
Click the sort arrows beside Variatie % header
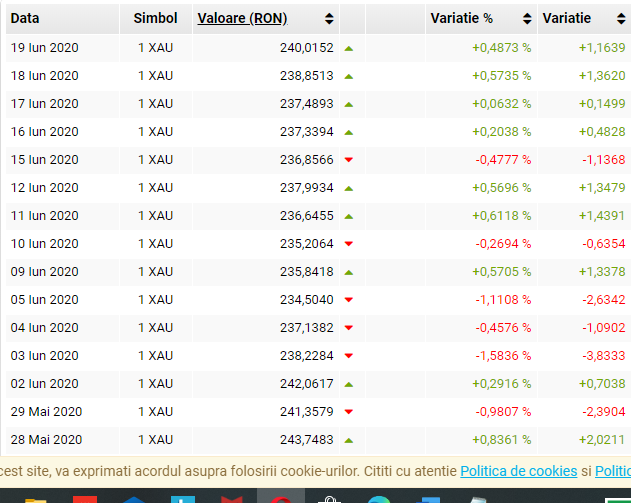(x=526, y=19)
